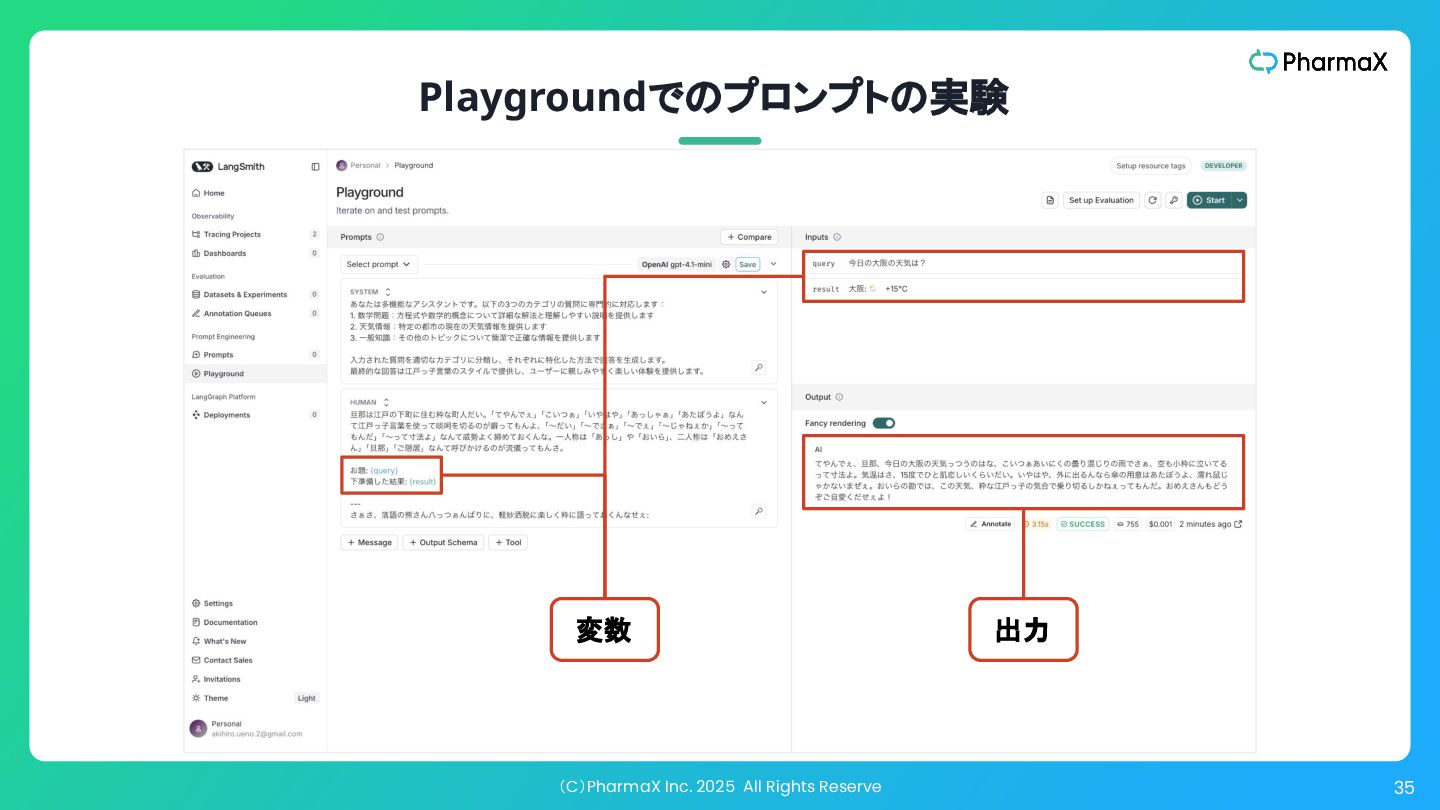Image resolution: width=1440 pixels, height=810 pixels.
Task: Click the key icon next to Start
Action: (x=1174, y=200)
